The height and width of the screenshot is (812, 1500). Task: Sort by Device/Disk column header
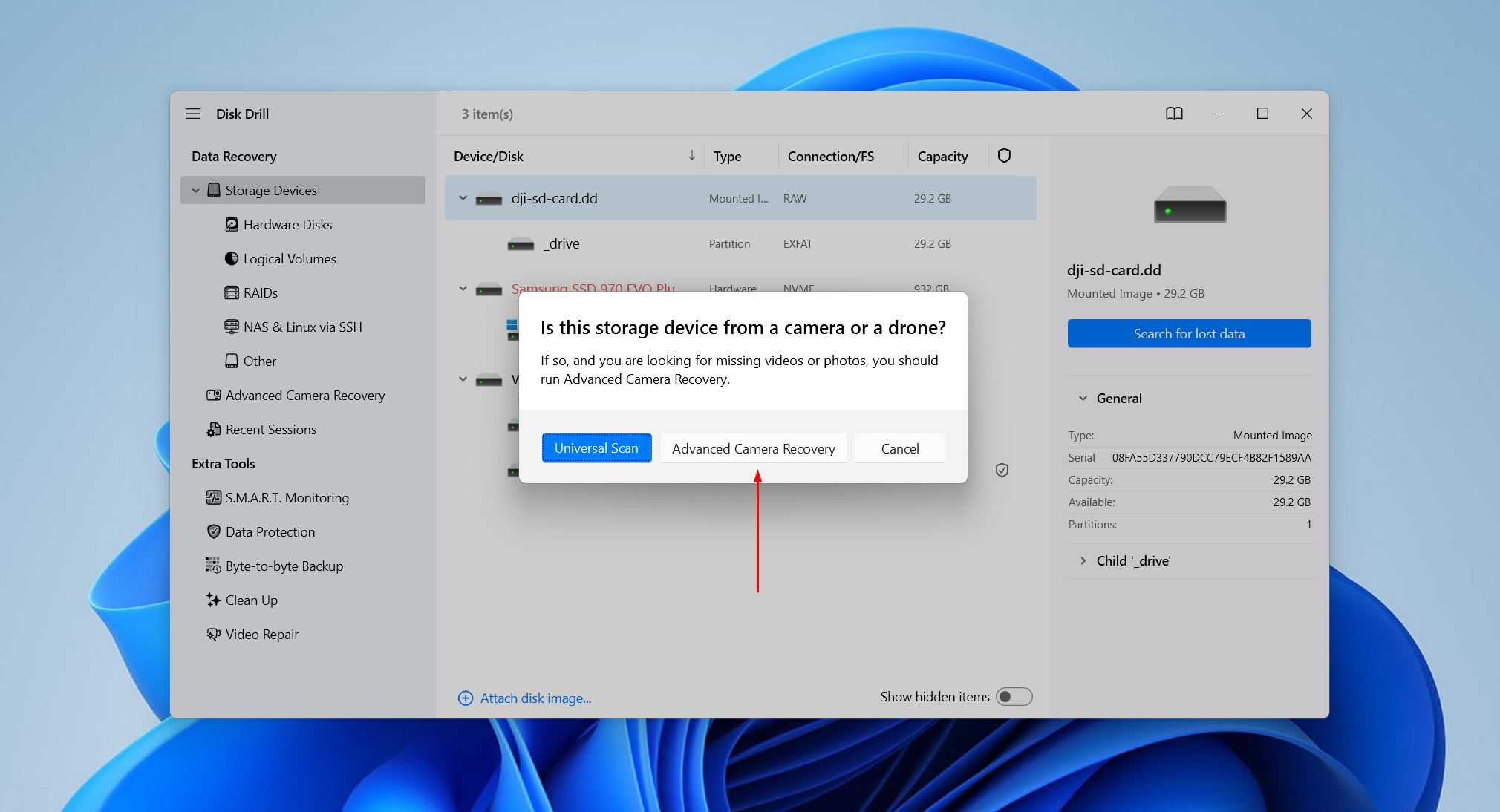pos(489,156)
